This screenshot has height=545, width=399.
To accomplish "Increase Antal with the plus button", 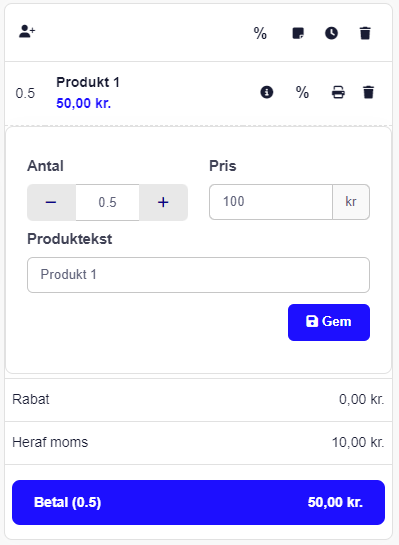I will (x=163, y=202).
